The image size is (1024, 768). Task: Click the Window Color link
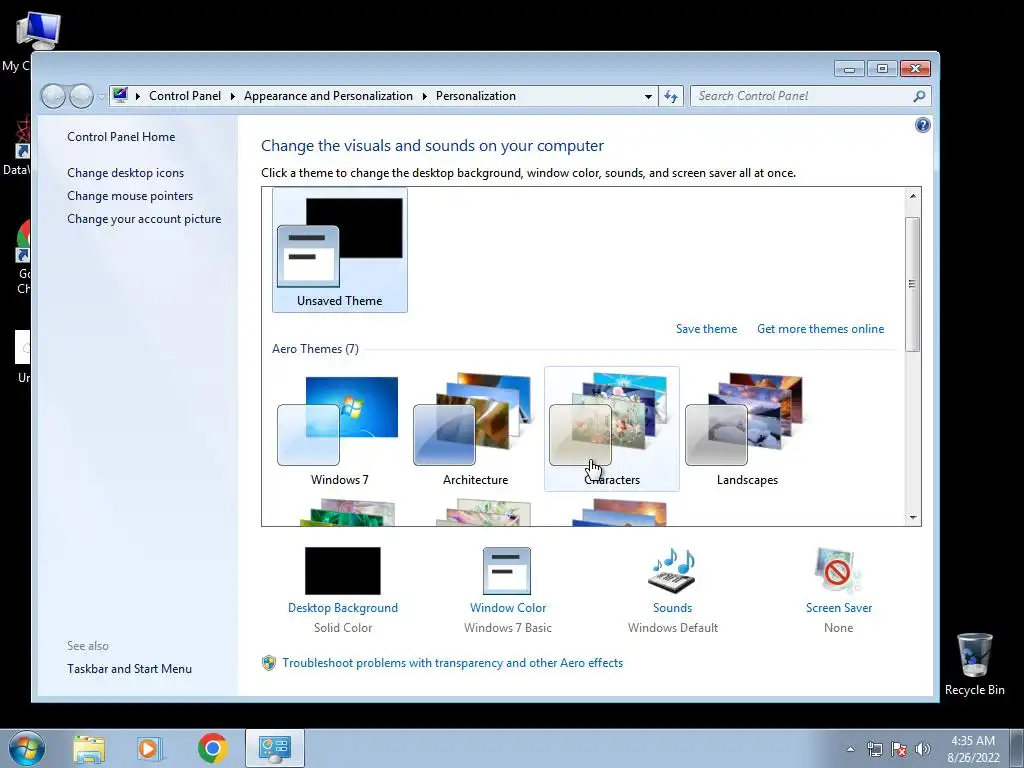[508, 607]
